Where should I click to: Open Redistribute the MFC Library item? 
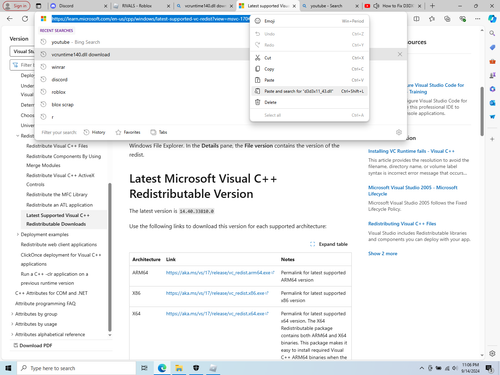coord(57,194)
